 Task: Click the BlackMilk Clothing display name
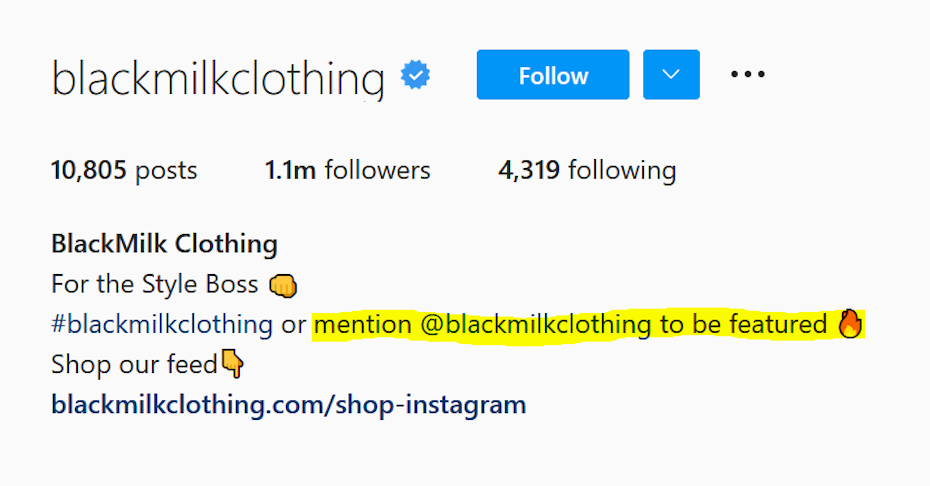click(x=164, y=244)
